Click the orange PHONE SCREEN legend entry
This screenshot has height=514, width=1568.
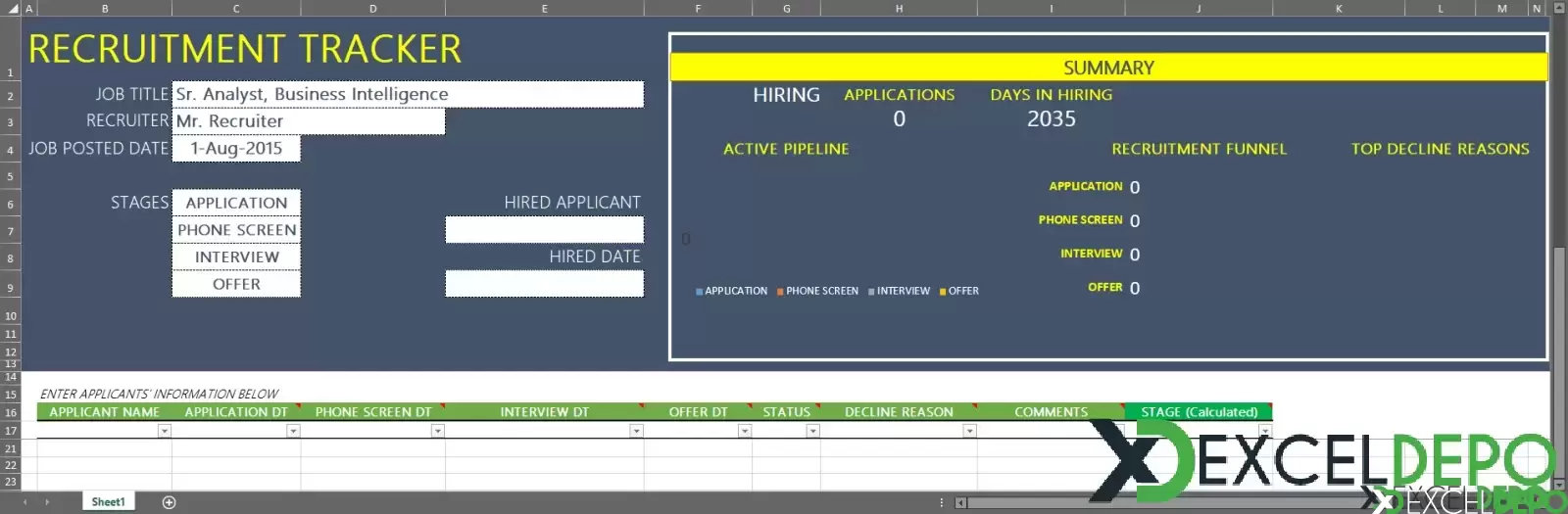click(x=817, y=291)
